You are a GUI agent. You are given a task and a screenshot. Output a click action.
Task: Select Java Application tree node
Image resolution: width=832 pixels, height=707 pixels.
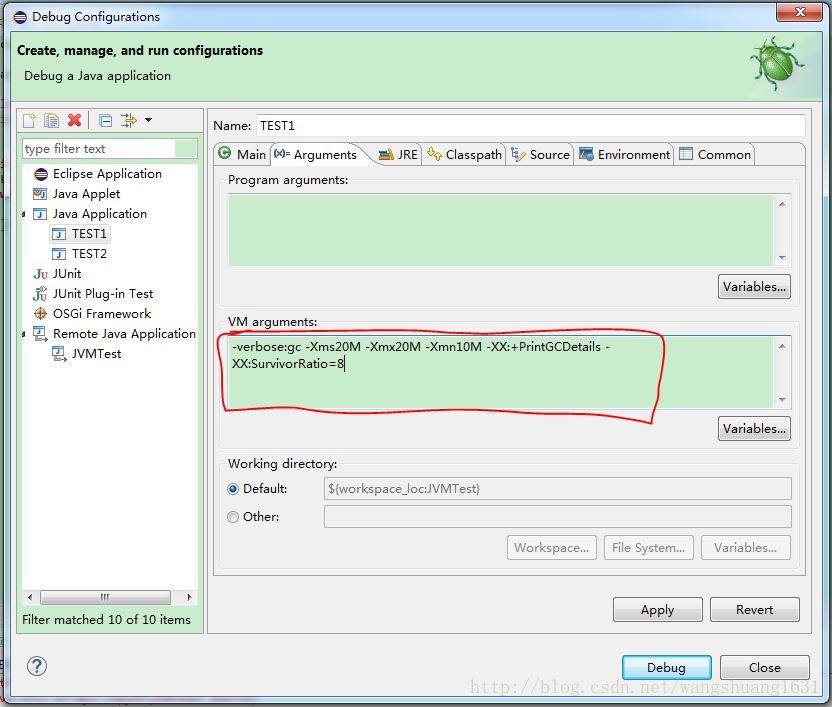pyautogui.click(x=100, y=214)
